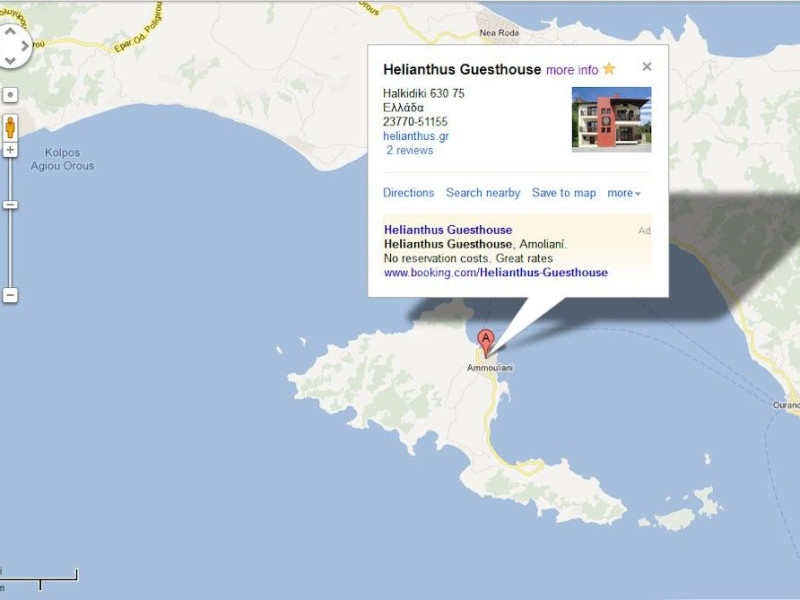Click the phone number 23770-51155

click(x=415, y=122)
